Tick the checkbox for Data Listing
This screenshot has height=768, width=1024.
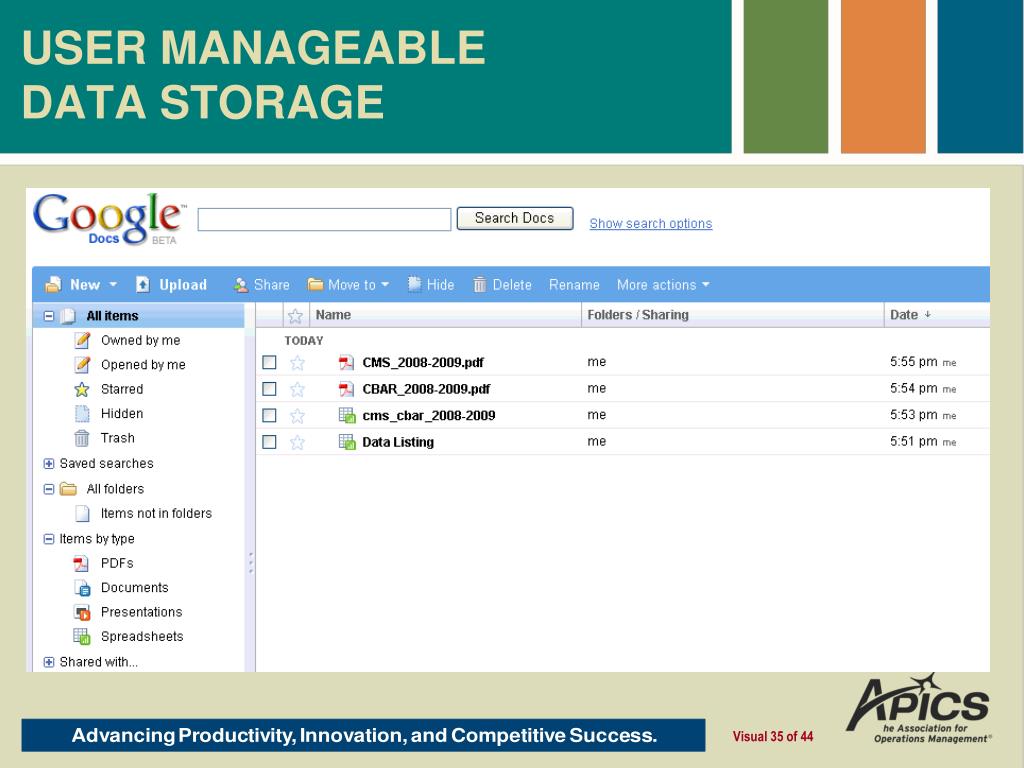(269, 442)
